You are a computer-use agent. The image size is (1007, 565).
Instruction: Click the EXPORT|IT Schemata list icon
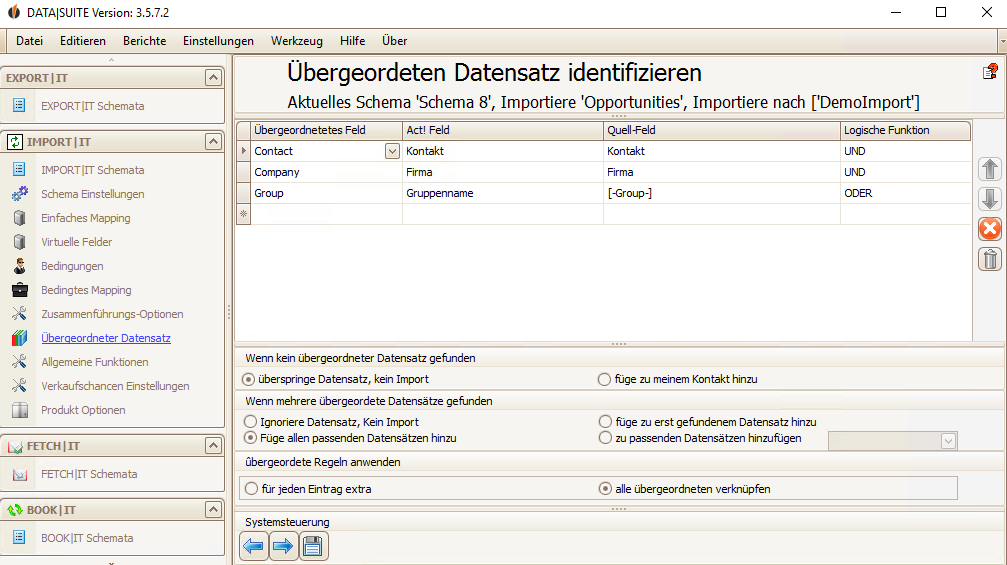pos(19,105)
